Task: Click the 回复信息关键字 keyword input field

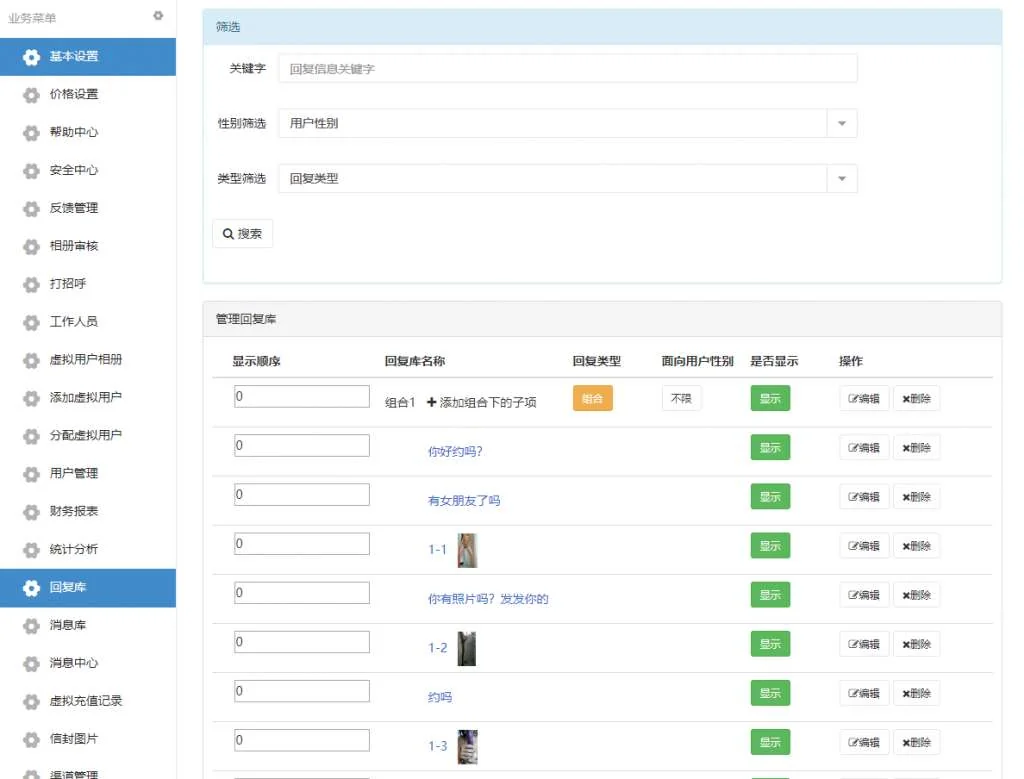Action: point(567,69)
